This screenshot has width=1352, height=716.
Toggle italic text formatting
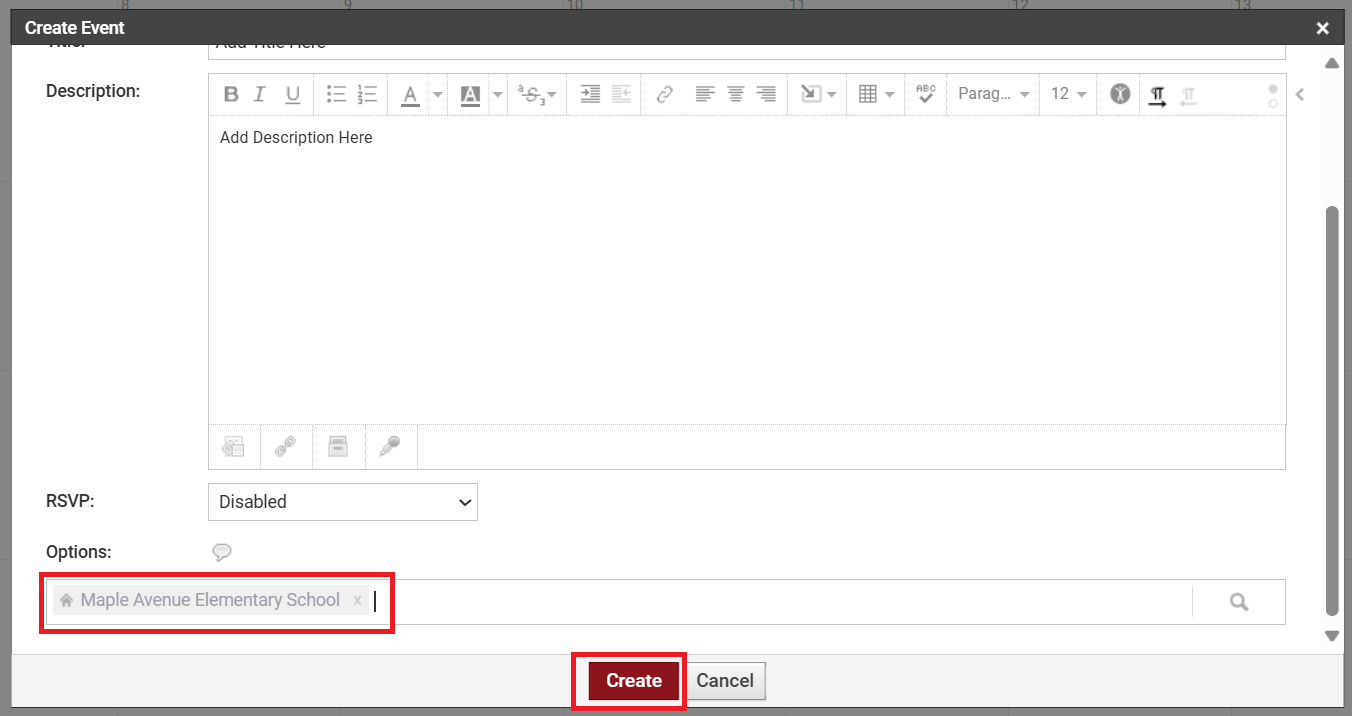pos(260,94)
